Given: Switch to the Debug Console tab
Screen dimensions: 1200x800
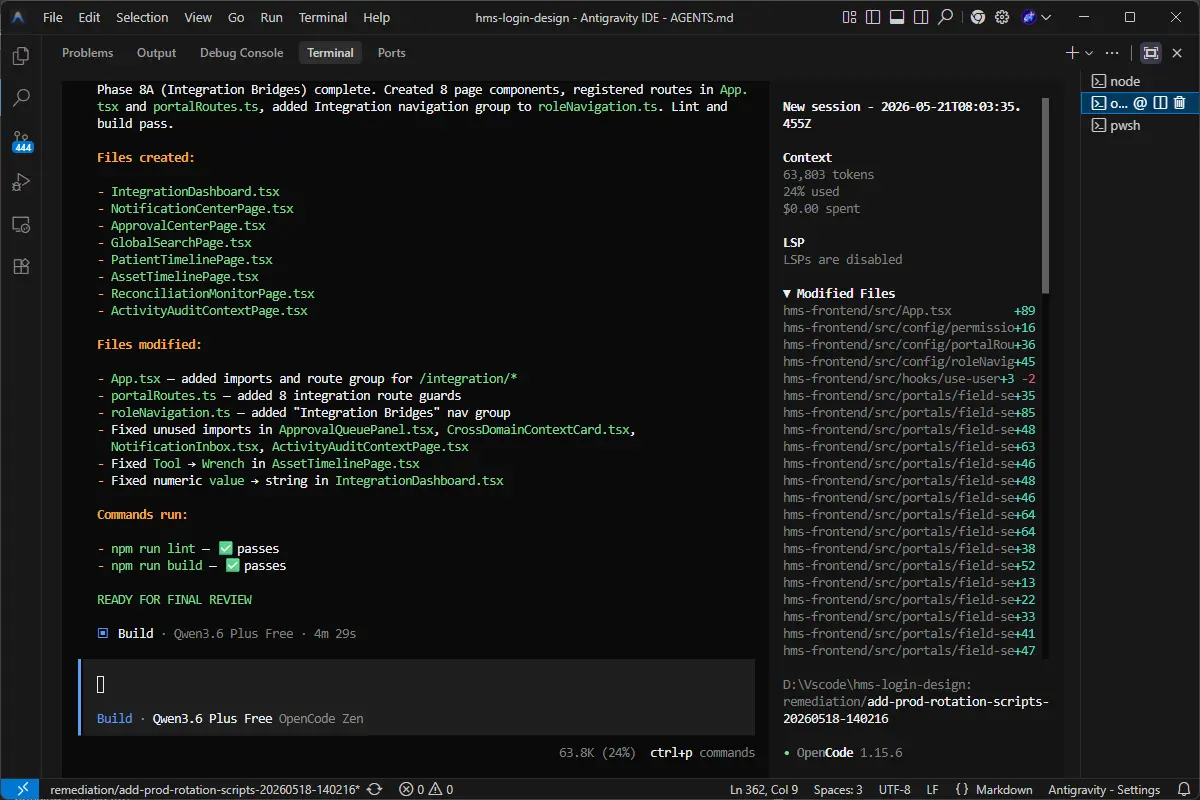Looking at the screenshot, I should click(x=241, y=53).
